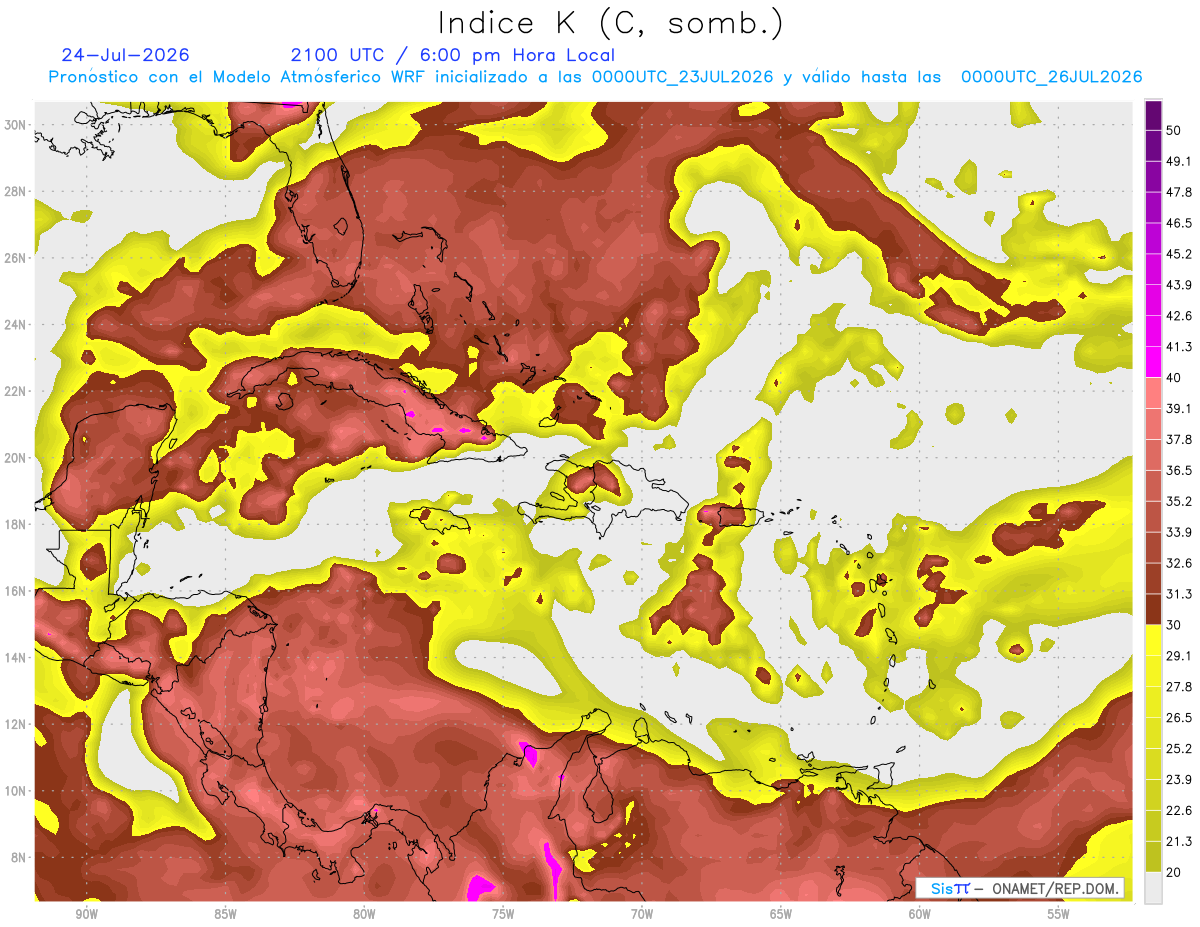The height and width of the screenshot is (927, 1200).
Task: Click the colorbar label '23.9'
Action: (1180, 780)
